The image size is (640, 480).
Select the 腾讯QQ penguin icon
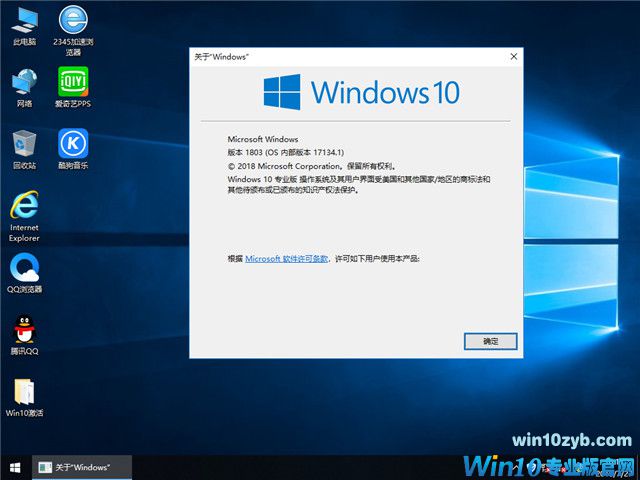pos(24,331)
